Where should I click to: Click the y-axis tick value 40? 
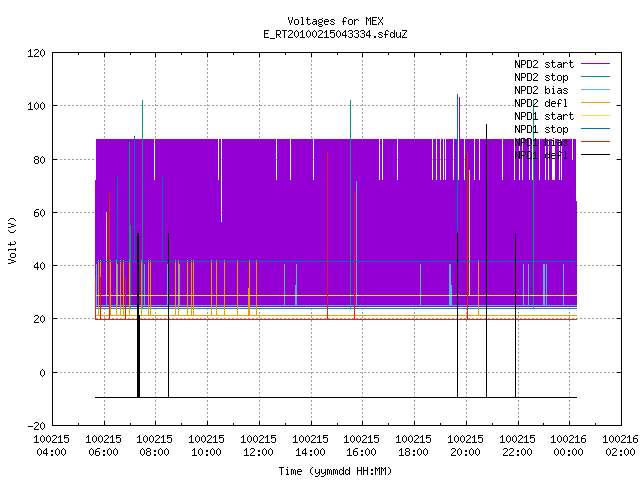(x=39, y=266)
